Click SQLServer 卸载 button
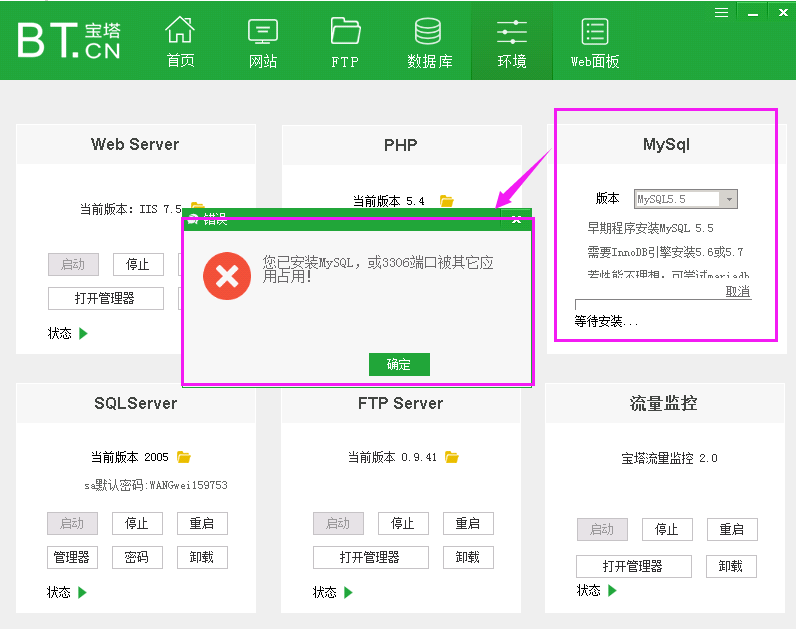The height and width of the screenshot is (629, 796). pyautogui.click(x=202, y=557)
